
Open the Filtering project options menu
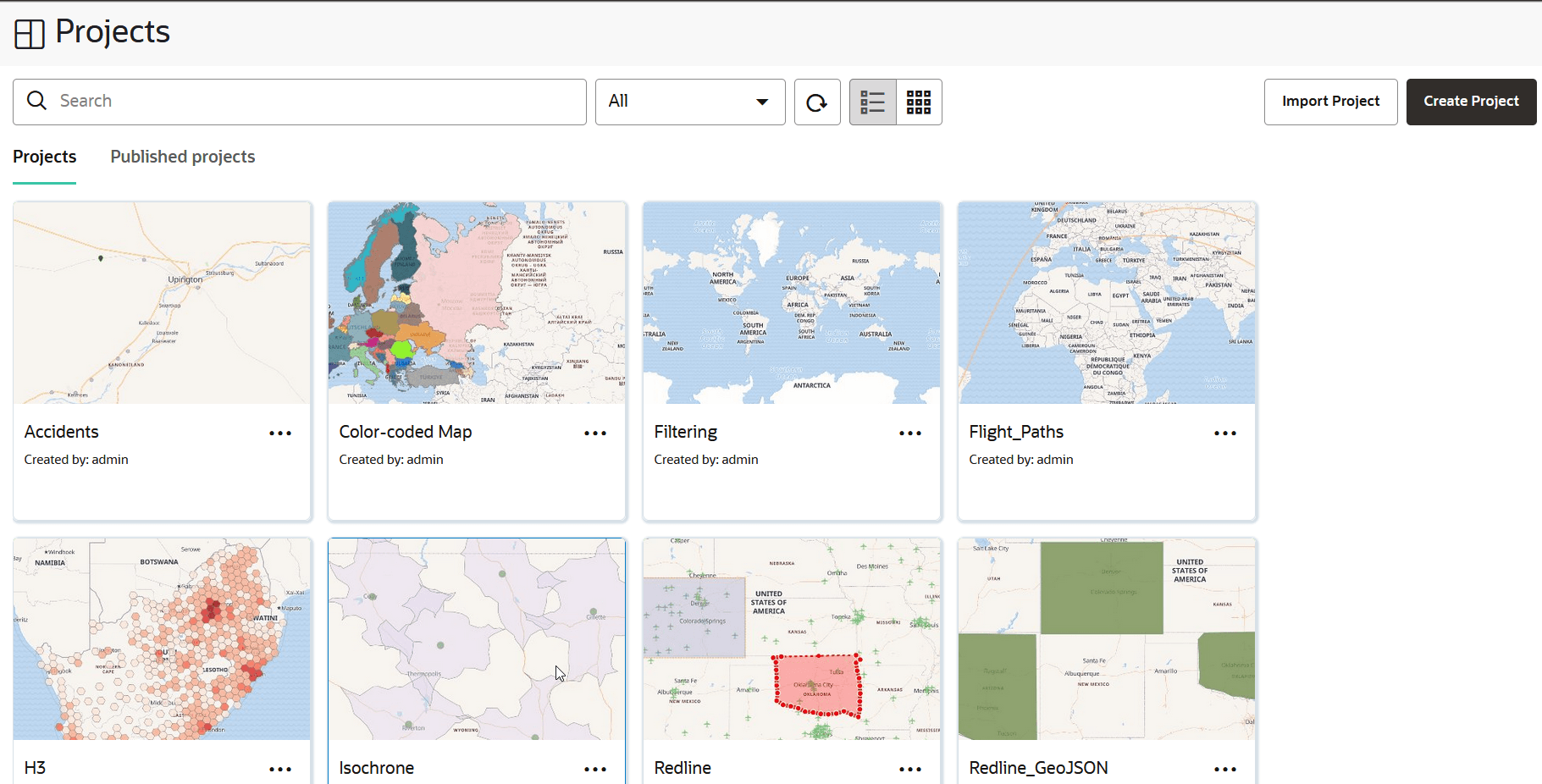[x=910, y=433]
